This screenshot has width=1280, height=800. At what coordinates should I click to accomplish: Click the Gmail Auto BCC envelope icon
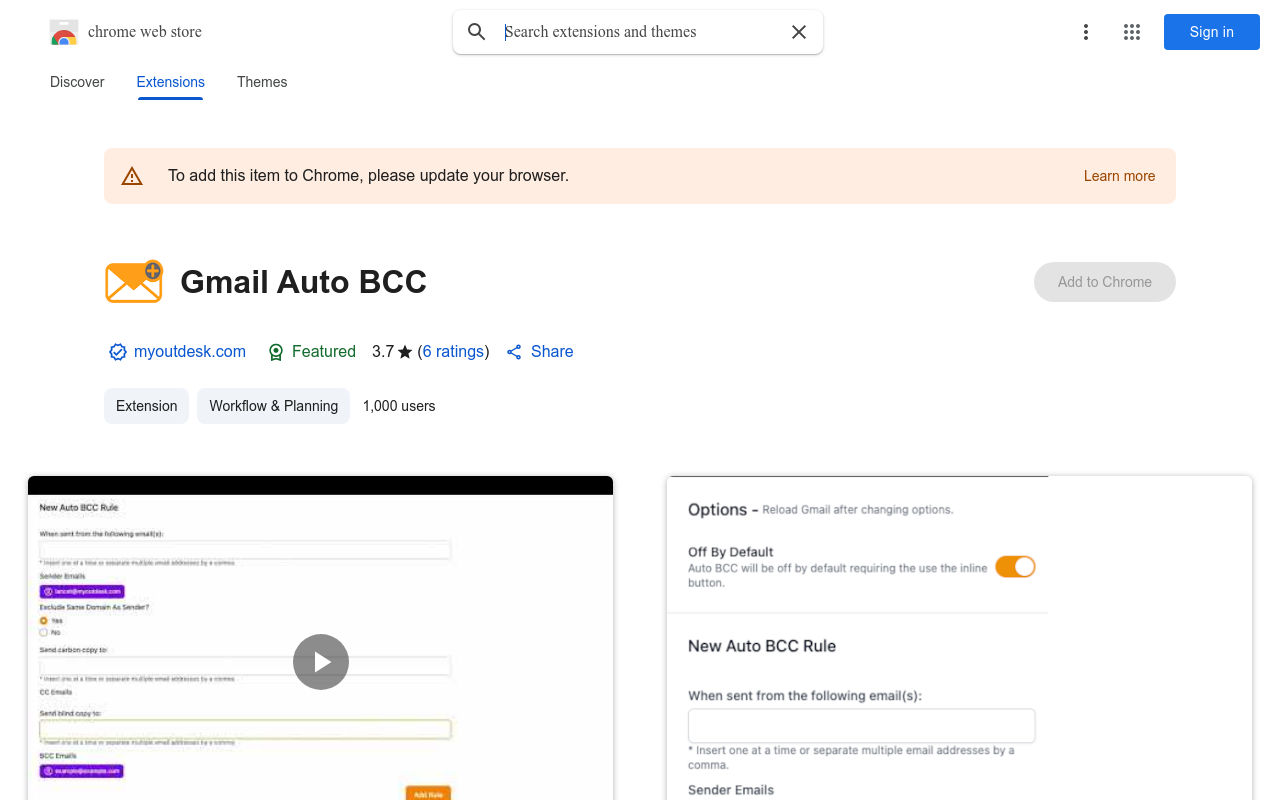pyautogui.click(x=134, y=282)
